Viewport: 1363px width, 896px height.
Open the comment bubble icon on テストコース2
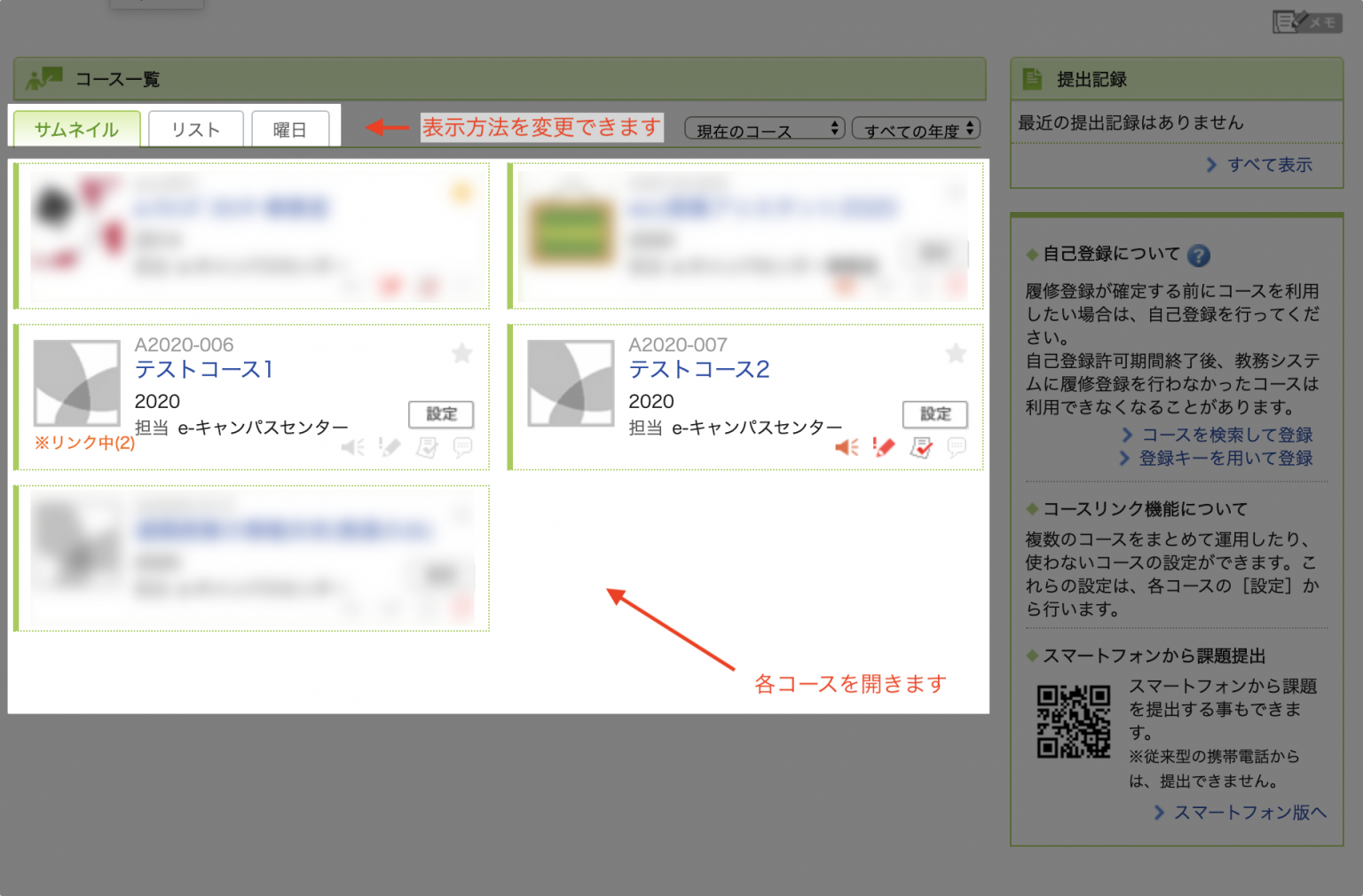pyautogui.click(x=957, y=448)
